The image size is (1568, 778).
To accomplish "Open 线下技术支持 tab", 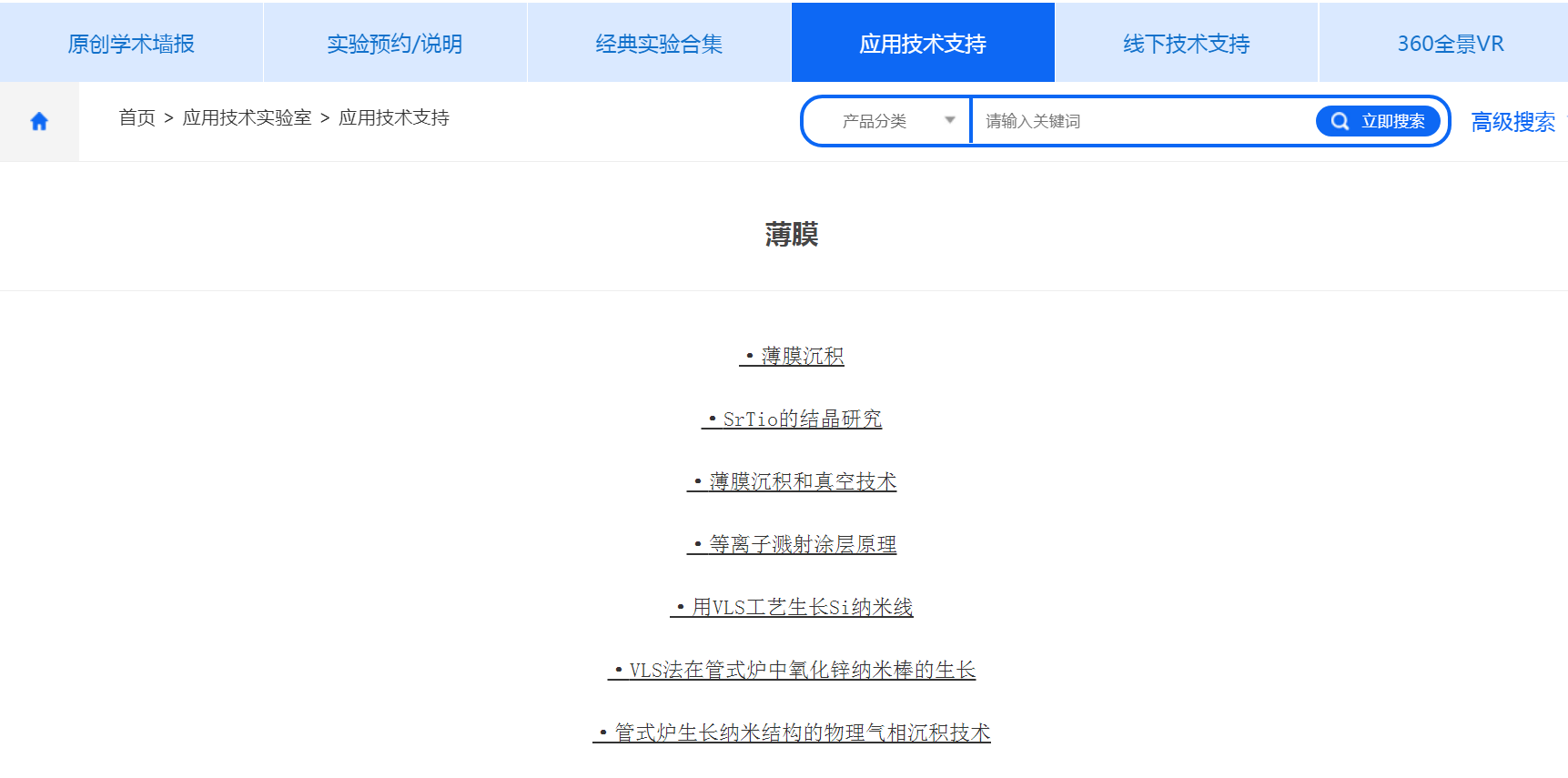I will tap(1187, 44).
